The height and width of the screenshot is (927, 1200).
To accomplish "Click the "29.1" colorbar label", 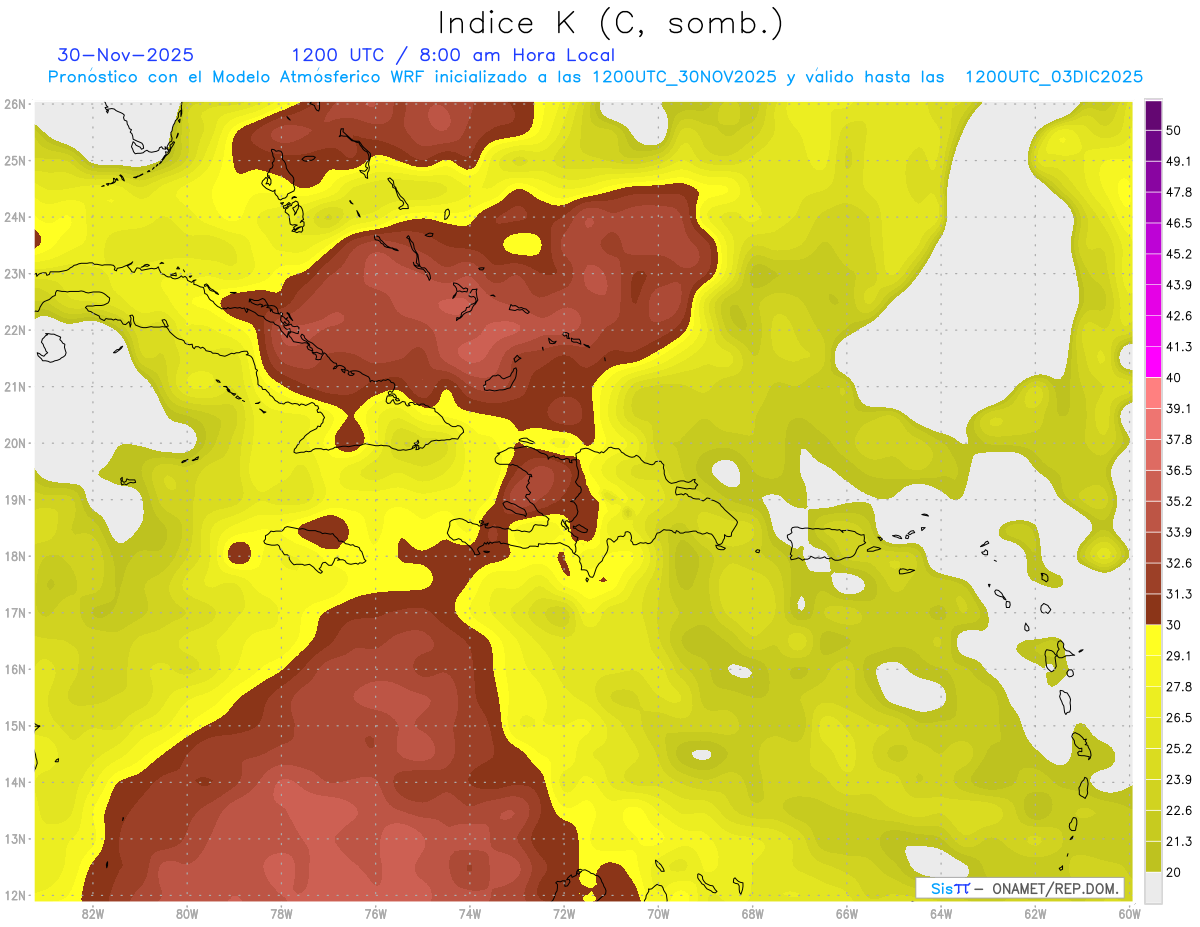I will pos(1179,655).
